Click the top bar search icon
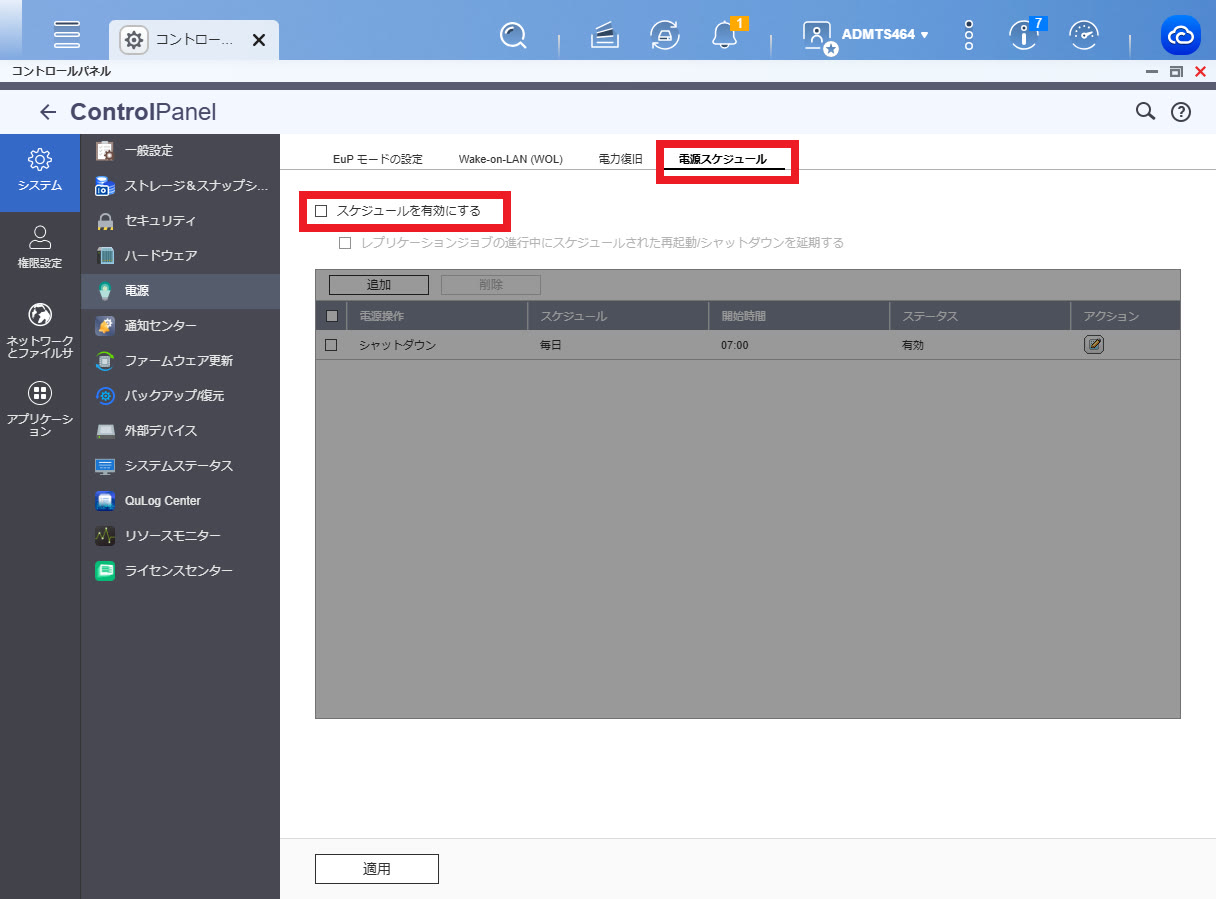 [x=513, y=35]
